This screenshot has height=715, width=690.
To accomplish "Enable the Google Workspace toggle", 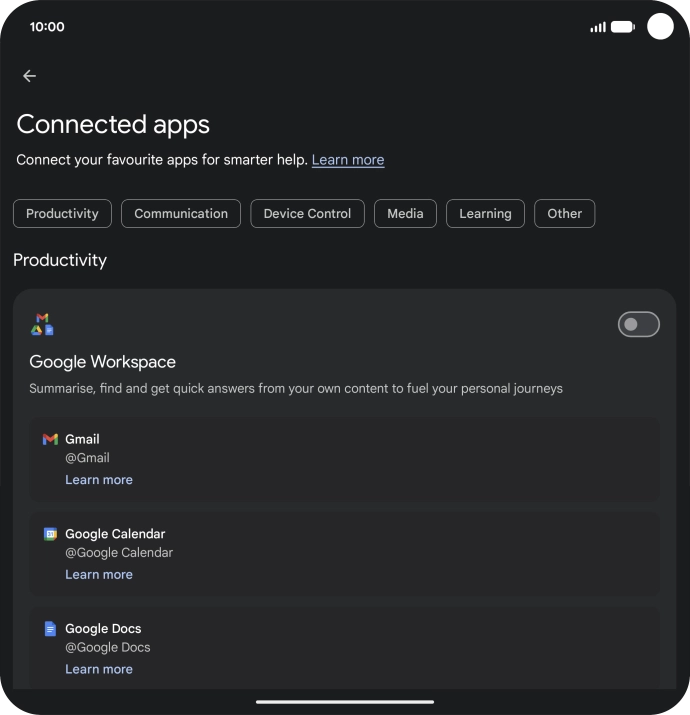I will (x=638, y=324).
